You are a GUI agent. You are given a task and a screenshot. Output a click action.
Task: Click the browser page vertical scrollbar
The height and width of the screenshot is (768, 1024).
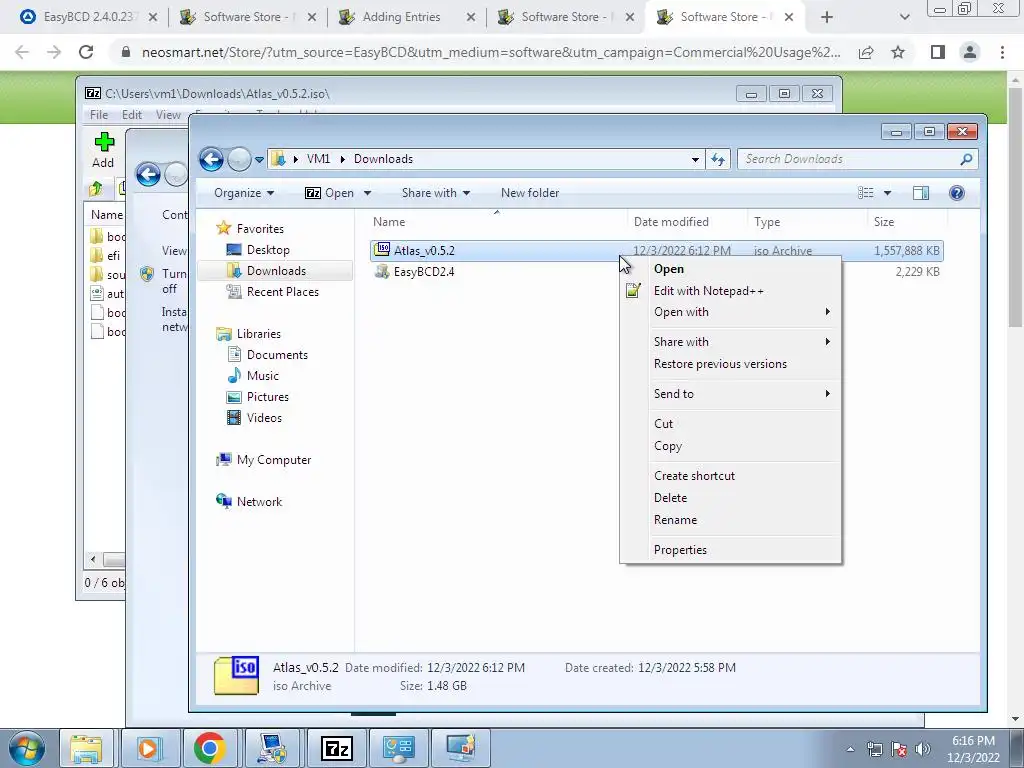click(1014, 209)
